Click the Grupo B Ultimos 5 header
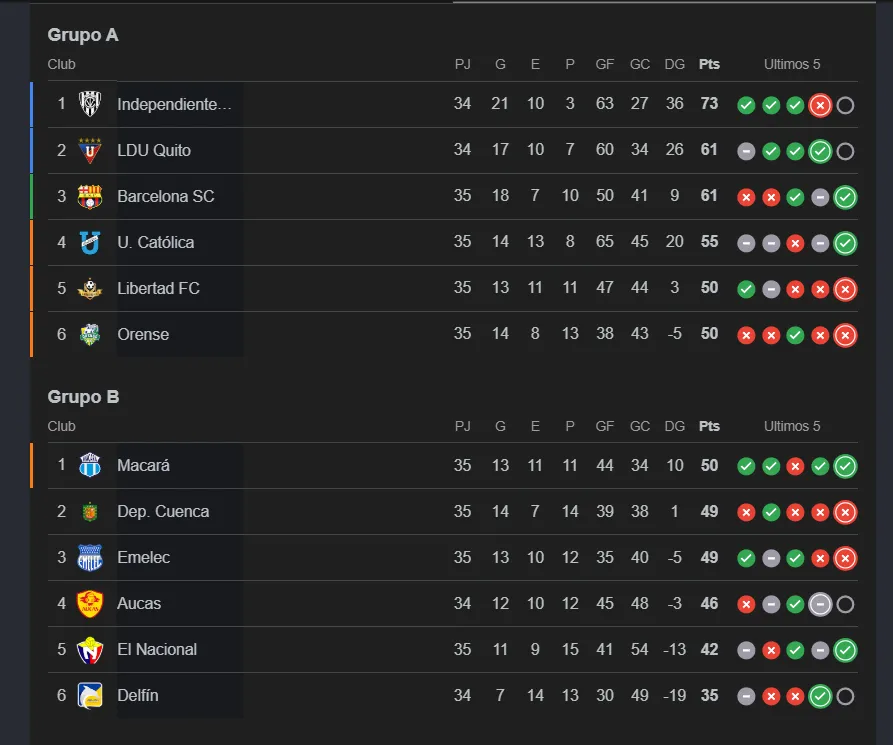The image size is (893, 745). (x=792, y=426)
